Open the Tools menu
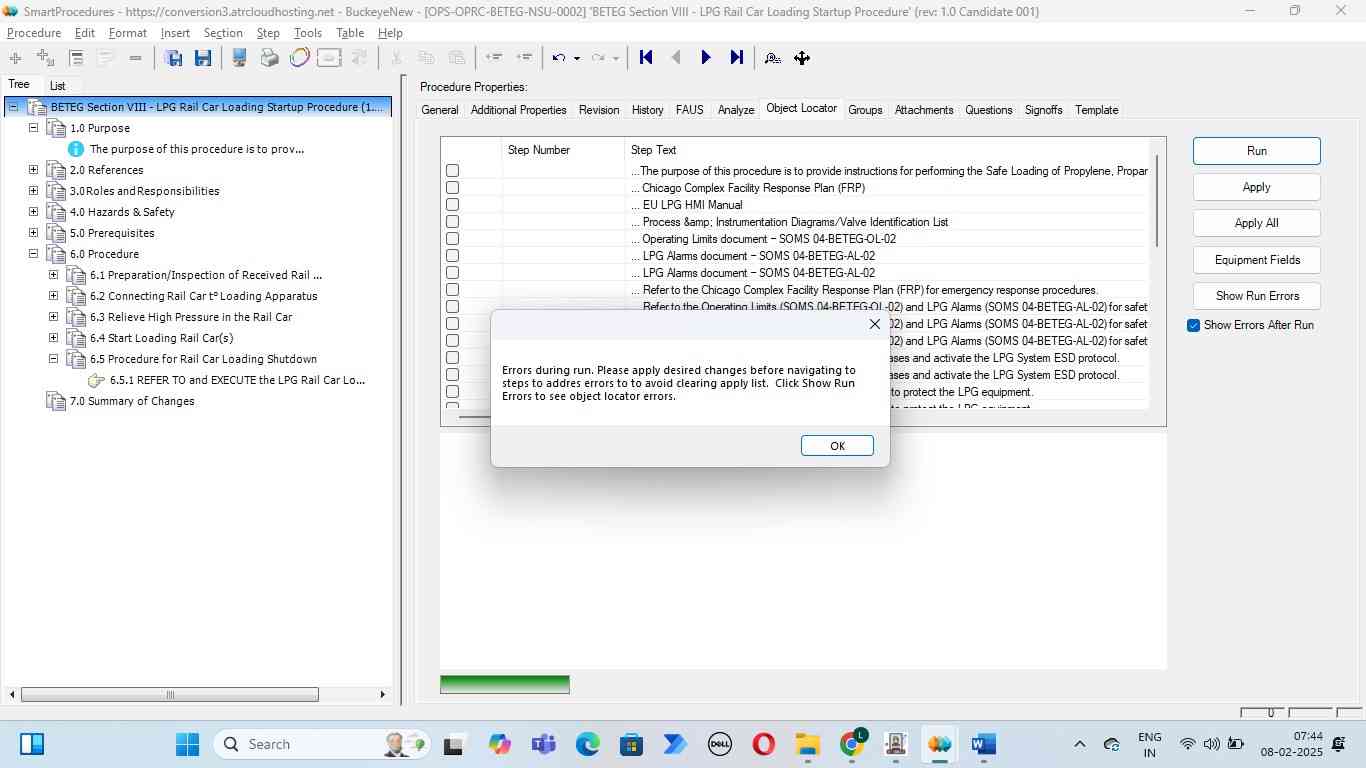Image resolution: width=1366 pixels, height=768 pixels. tap(308, 33)
